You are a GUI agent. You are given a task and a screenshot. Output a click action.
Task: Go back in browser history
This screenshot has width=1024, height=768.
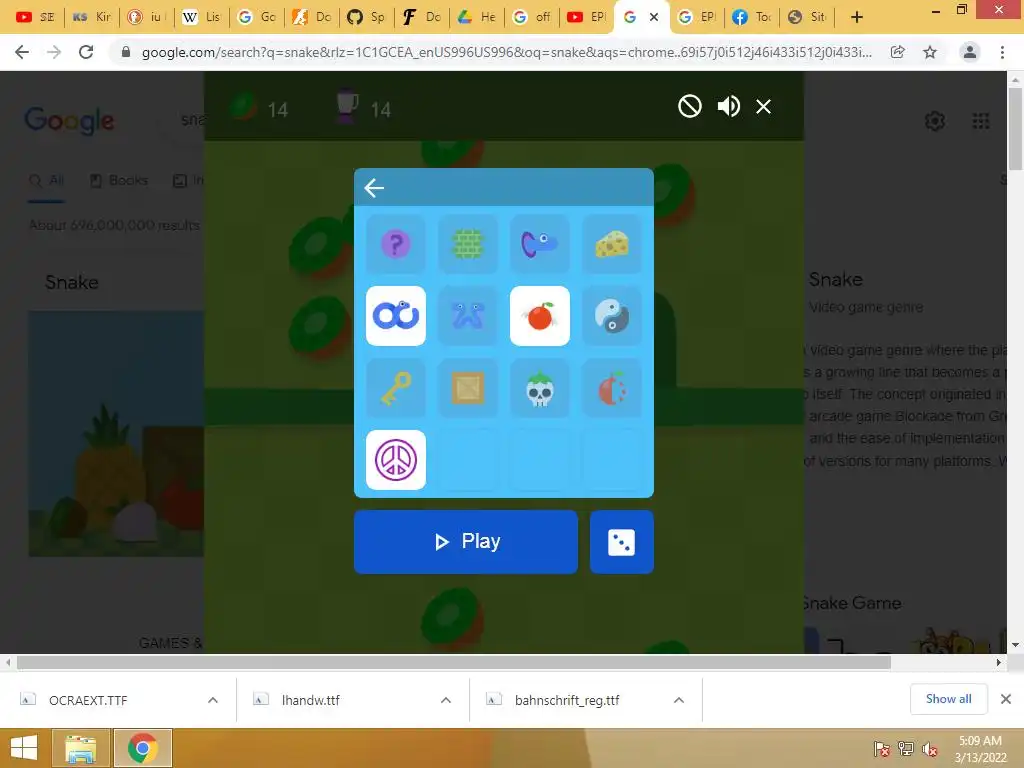pos(22,52)
